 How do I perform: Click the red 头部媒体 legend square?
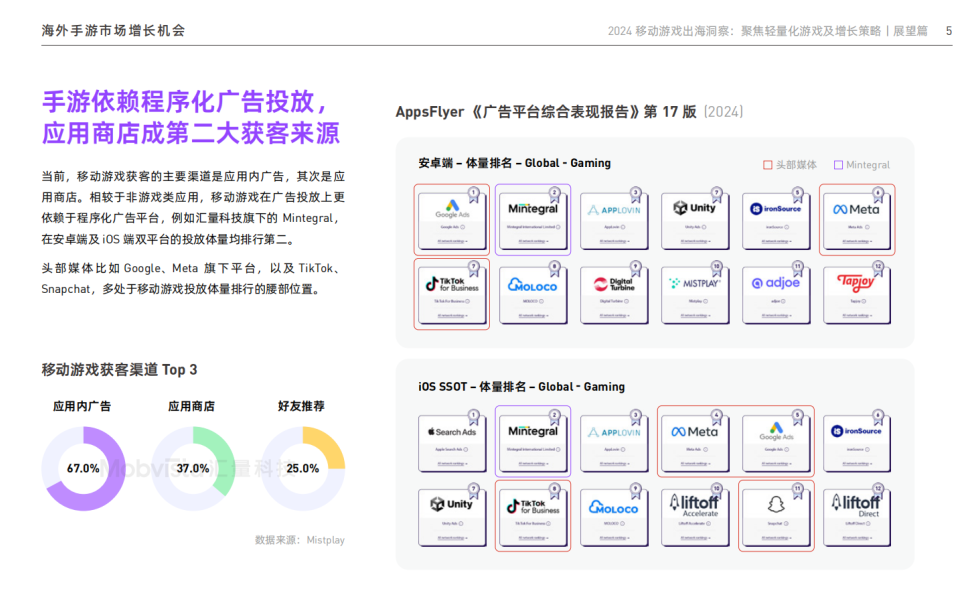(x=768, y=165)
